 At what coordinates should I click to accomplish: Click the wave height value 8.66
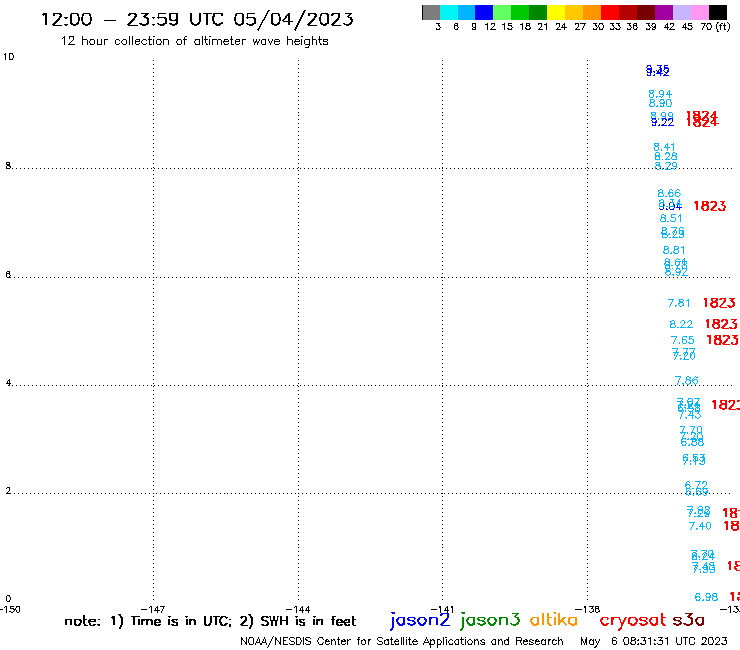coord(669,193)
